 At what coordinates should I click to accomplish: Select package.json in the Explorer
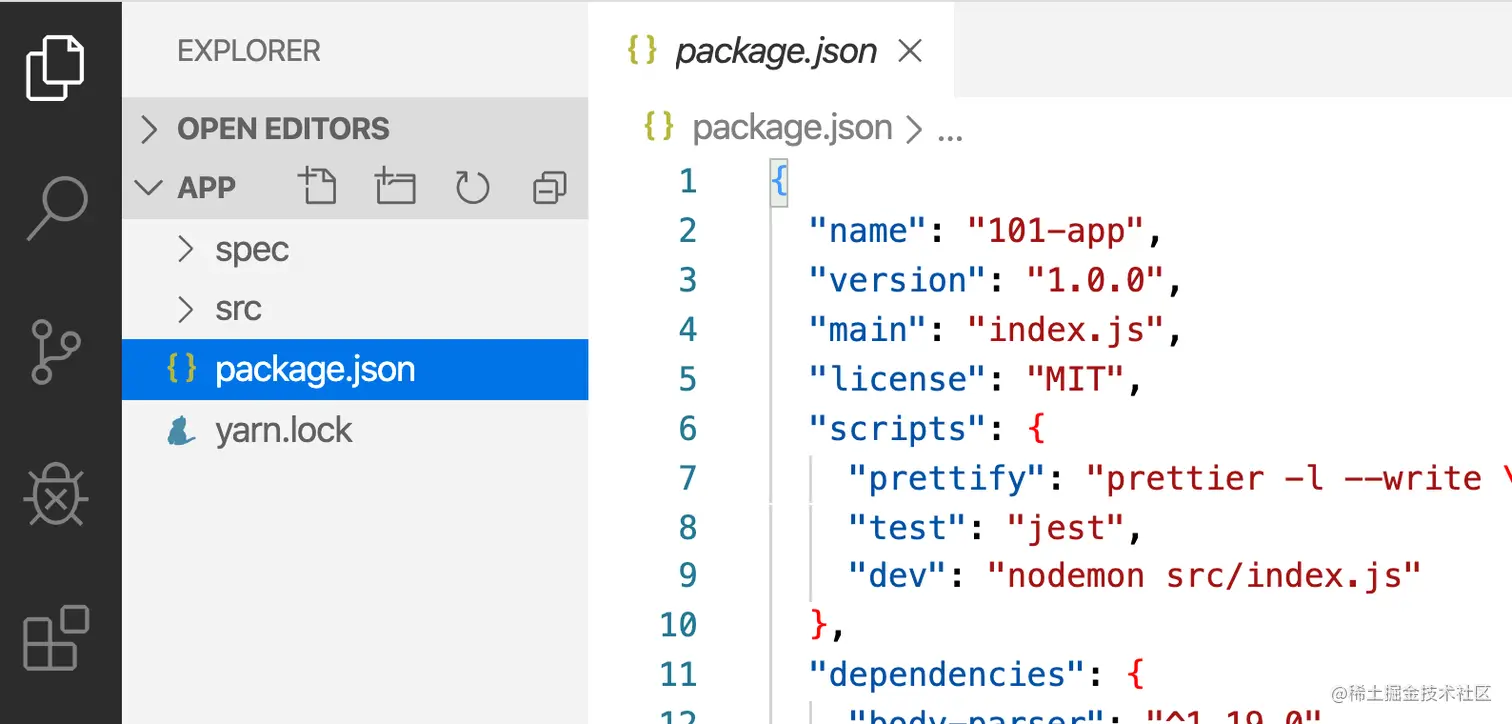click(x=315, y=369)
